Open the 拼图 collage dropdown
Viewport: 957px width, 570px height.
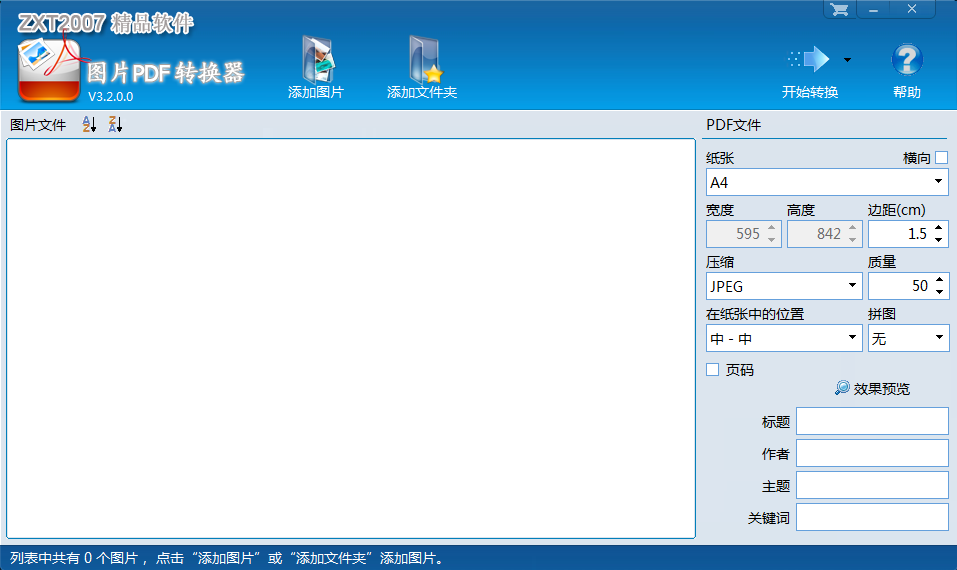[x=939, y=339]
